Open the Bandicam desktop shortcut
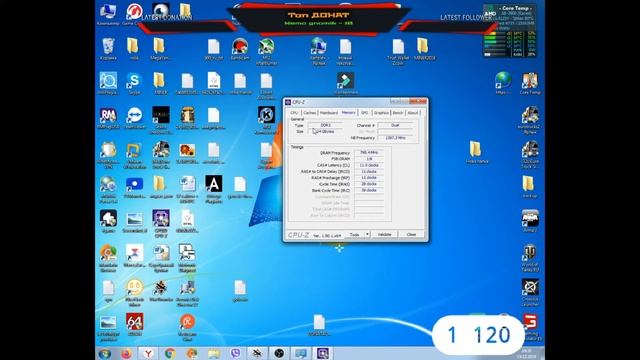The image size is (640, 360). pyautogui.click(x=240, y=49)
